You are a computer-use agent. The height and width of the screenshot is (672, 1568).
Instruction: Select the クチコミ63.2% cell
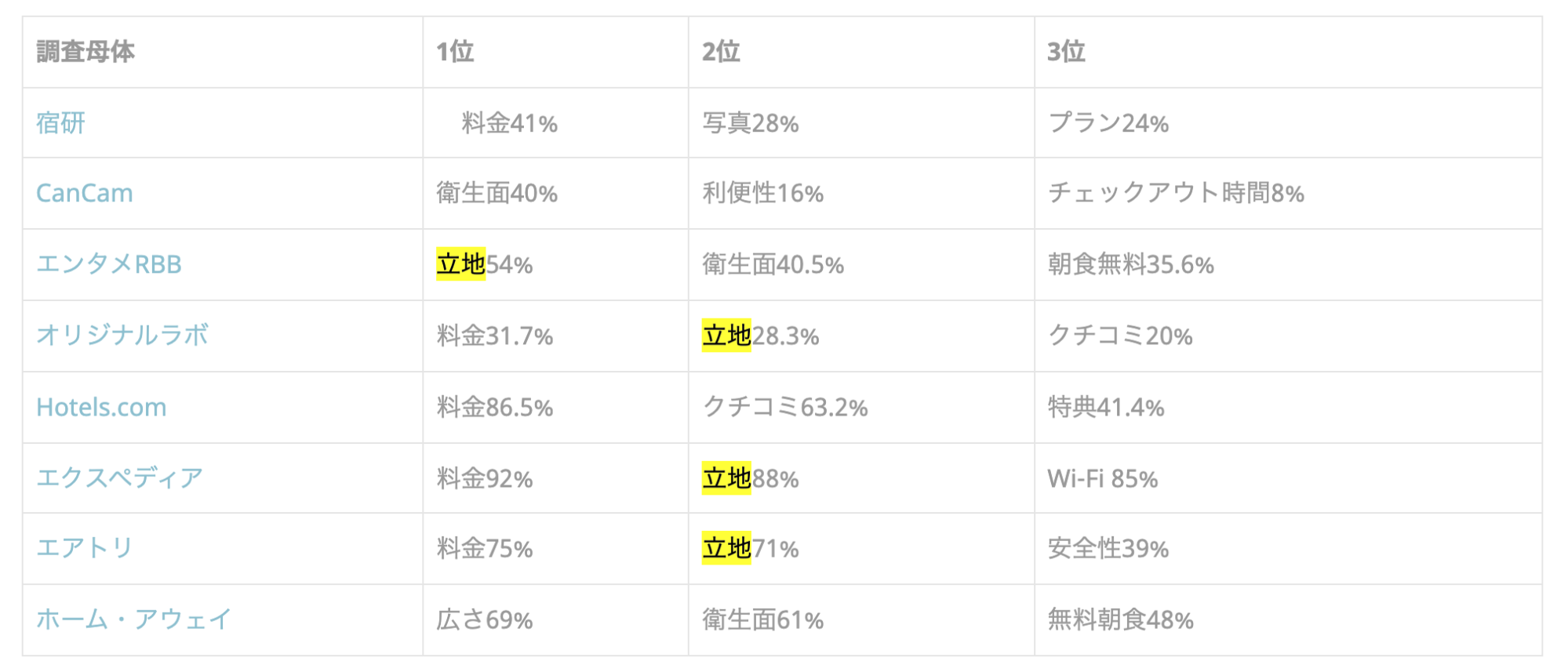(x=785, y=407)
